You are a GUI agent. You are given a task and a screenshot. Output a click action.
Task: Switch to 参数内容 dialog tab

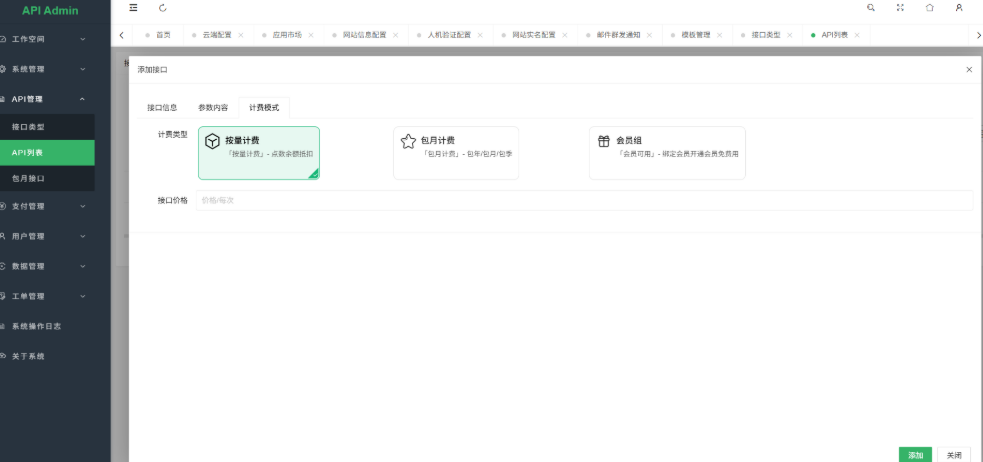tap(213, 108)
